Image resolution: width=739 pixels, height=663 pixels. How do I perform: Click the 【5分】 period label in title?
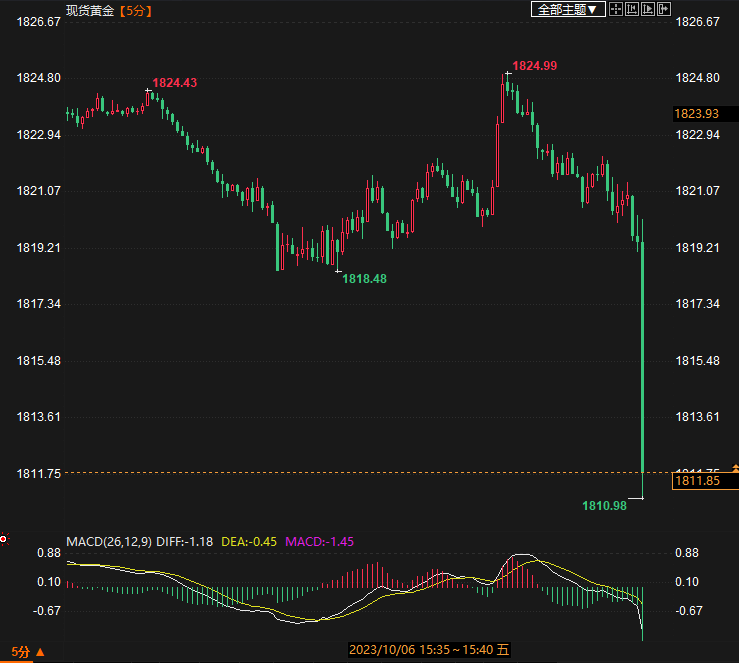point(138,10)
